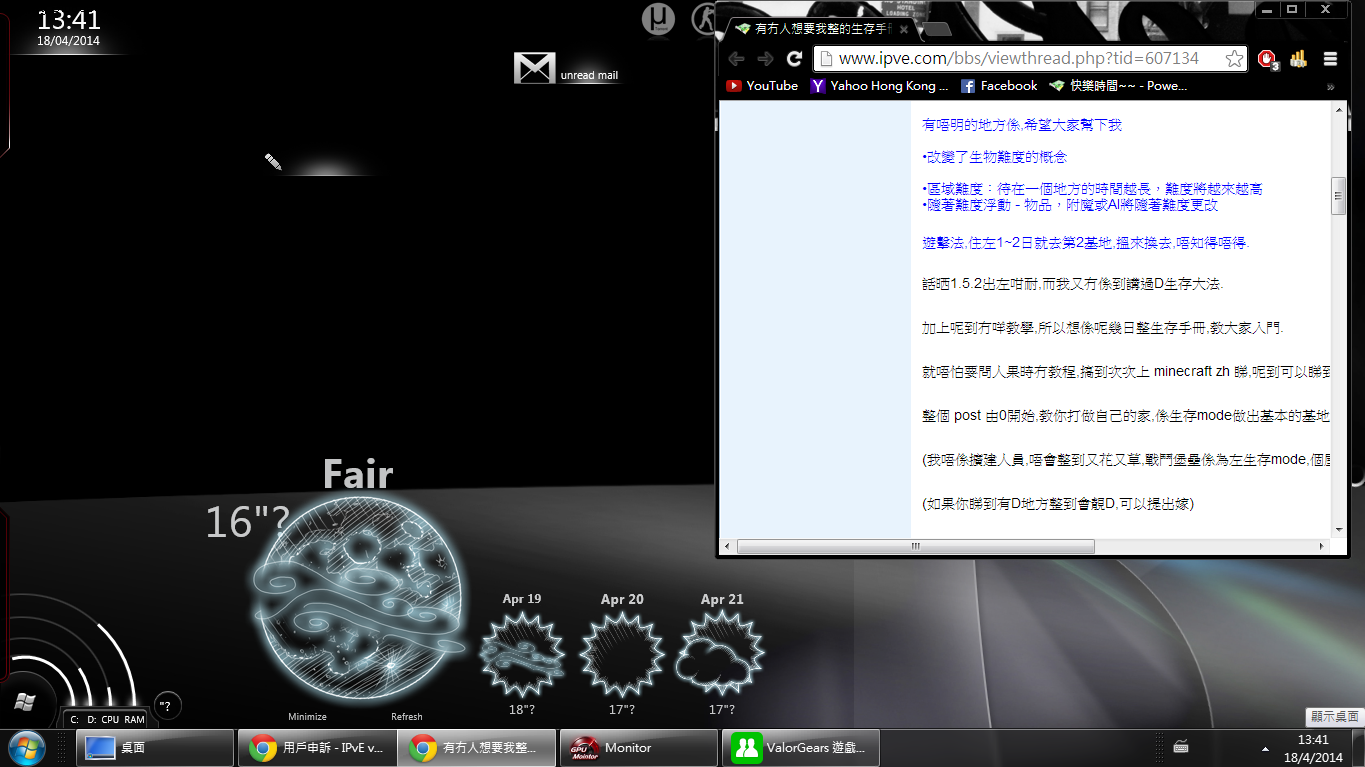Click the C: drive label in gauge widget

(74, 720)
